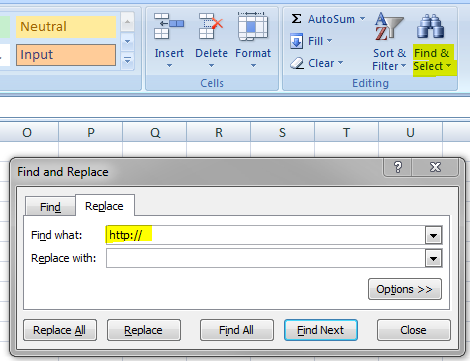Show more options with Options >>
The image size is (470, 361).
coord(405,289)
